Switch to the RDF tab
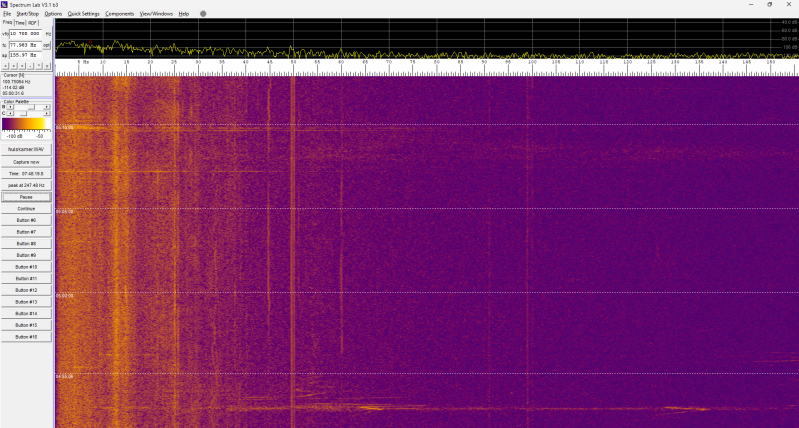Image resolution: width=799 pixels, height=428 pixels. (x=33, y=23)
